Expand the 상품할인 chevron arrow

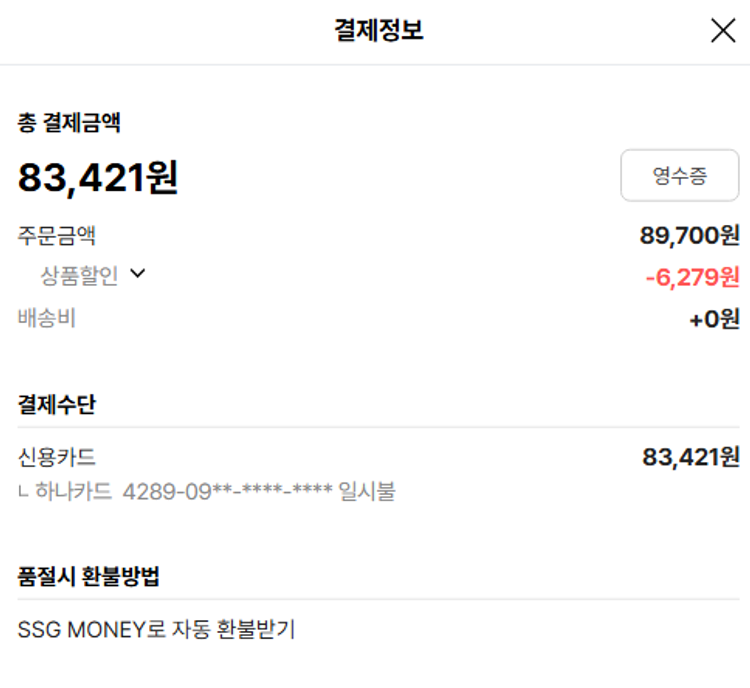click(138, 275)
